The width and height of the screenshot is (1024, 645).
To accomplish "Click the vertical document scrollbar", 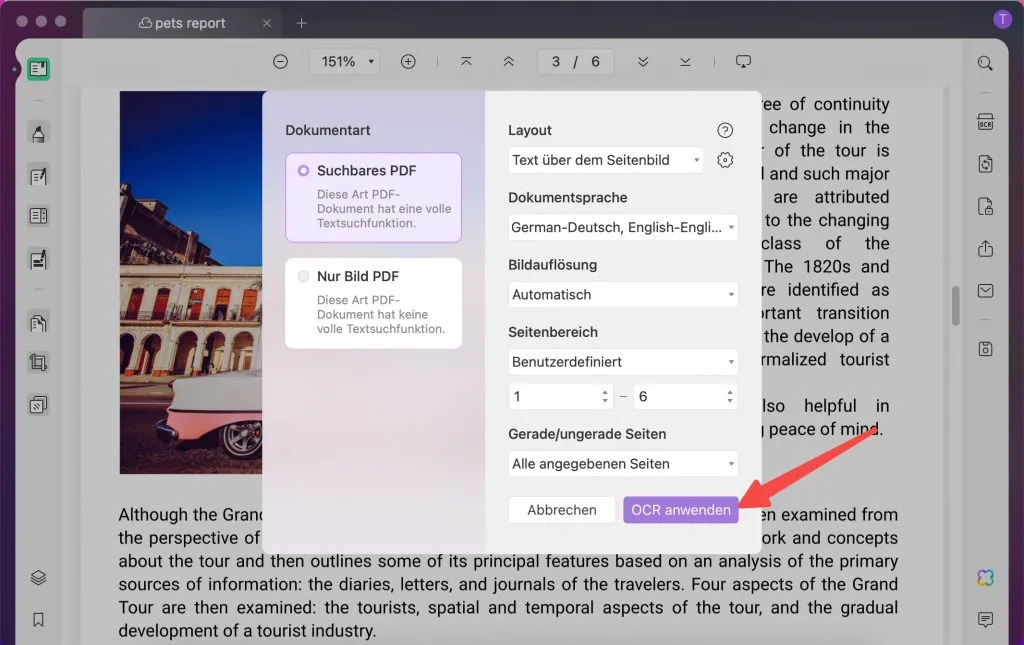I will (x=955, y=305).
